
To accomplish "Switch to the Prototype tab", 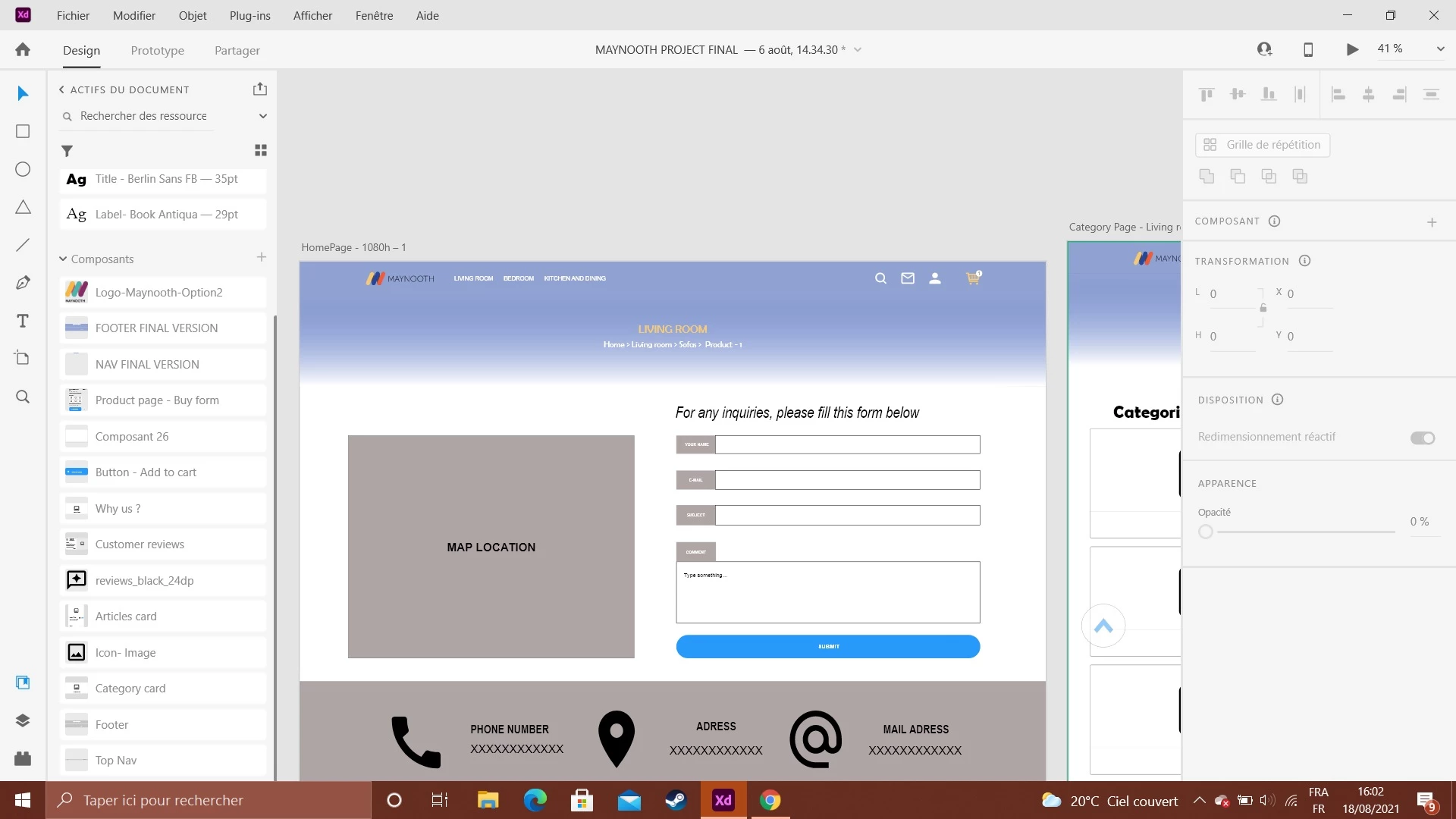I will [x=157, y=51].
